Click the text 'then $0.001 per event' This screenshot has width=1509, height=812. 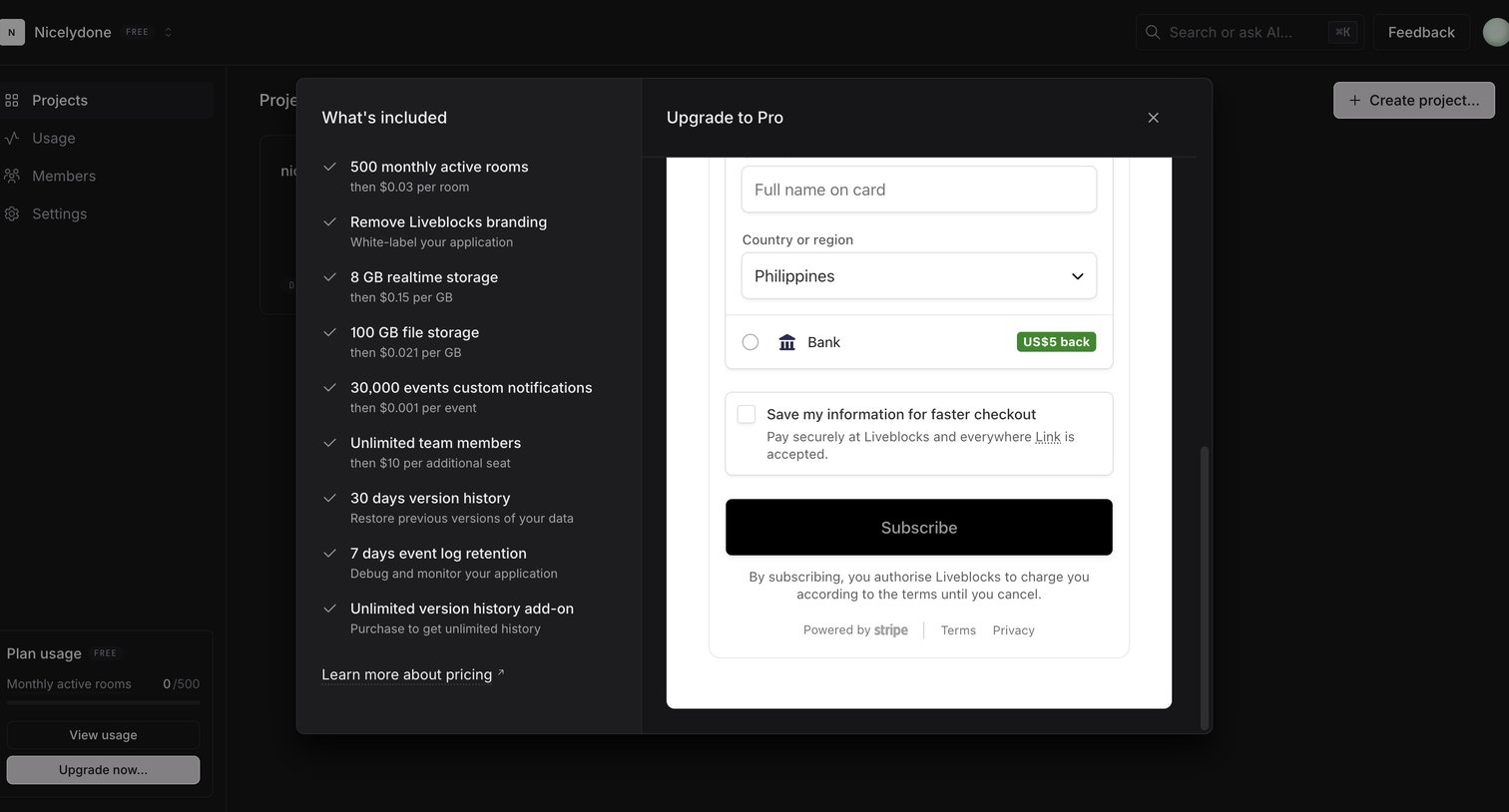pos(413,408)
